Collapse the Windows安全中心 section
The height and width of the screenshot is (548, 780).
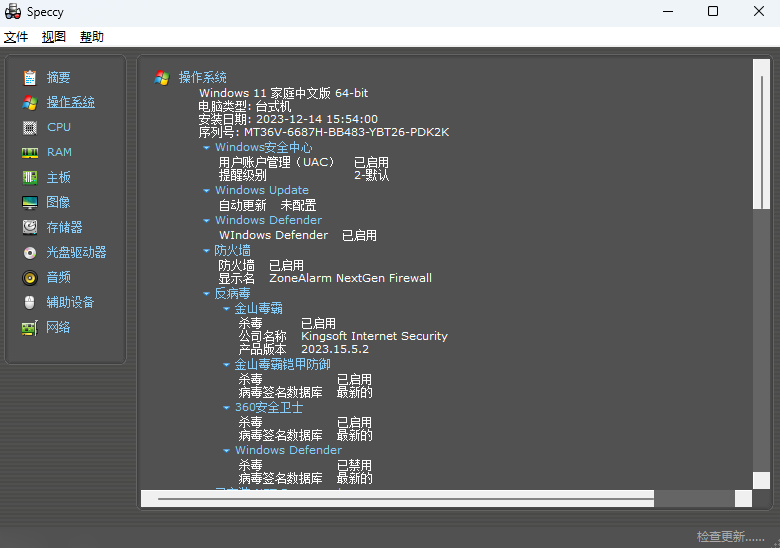[x=207, y=148]
